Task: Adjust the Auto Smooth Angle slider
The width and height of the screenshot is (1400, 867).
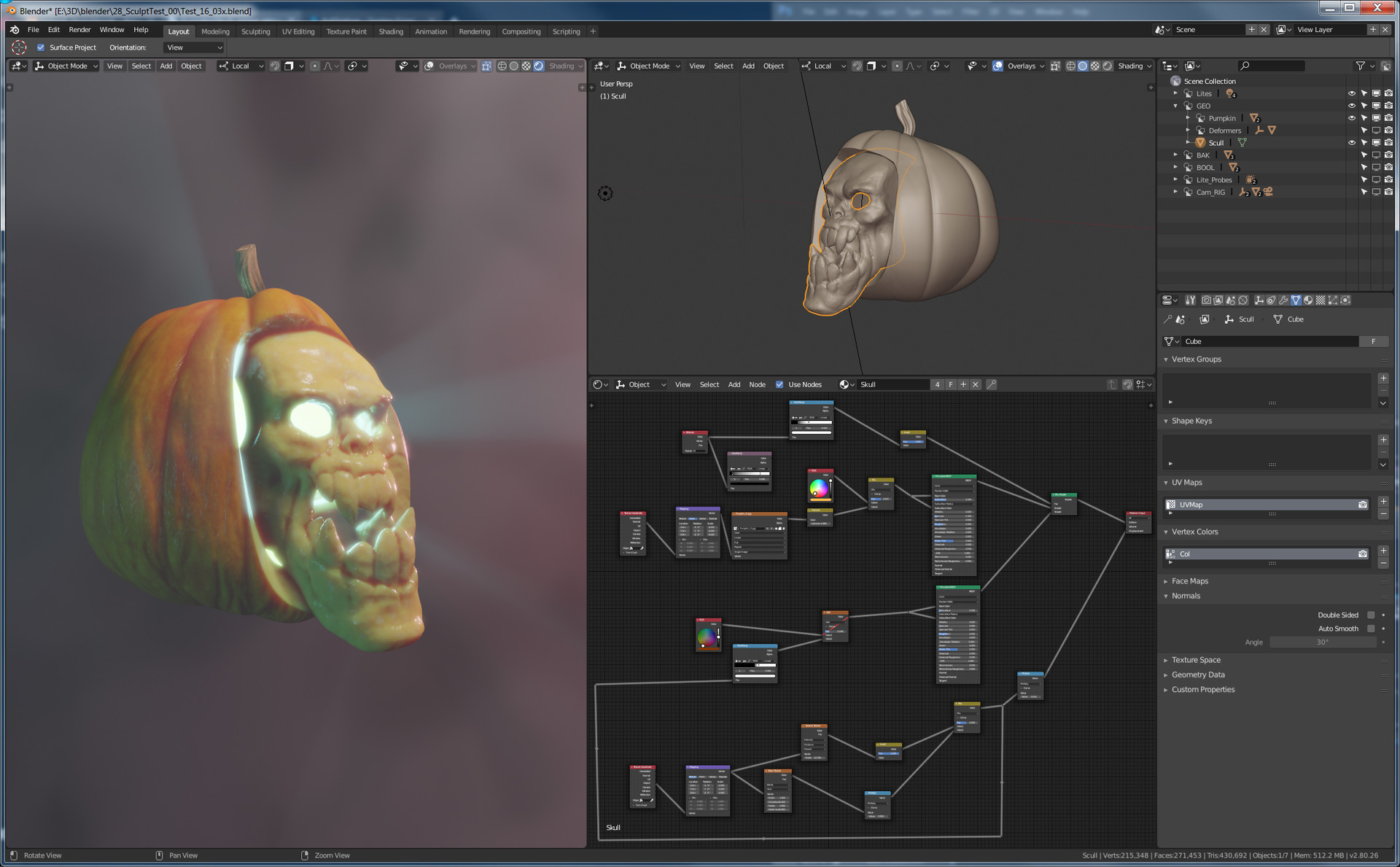Action: coord(1323,642)
